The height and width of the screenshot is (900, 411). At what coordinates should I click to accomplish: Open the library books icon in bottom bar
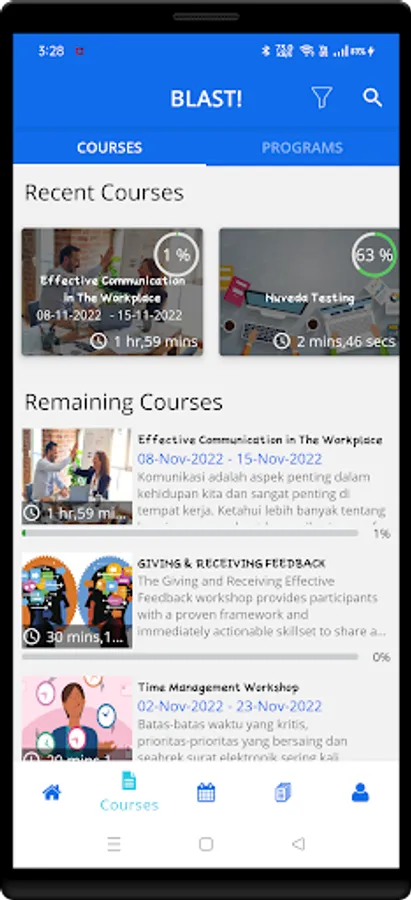click(282, 793)
